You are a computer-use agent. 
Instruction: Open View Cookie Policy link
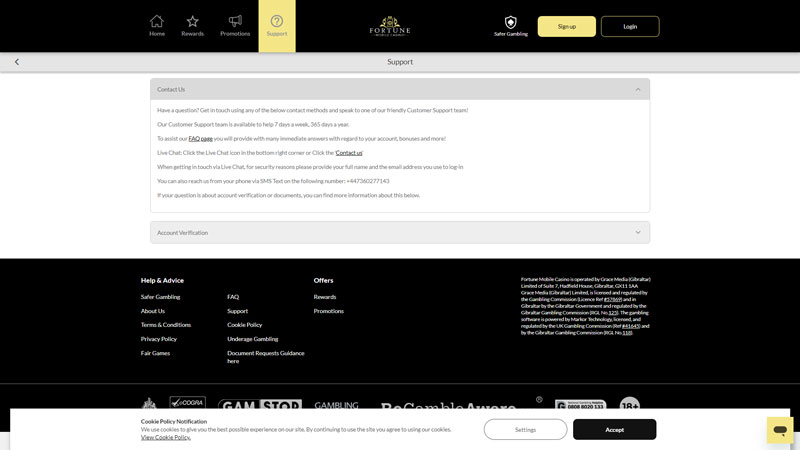tap(166, 438)
